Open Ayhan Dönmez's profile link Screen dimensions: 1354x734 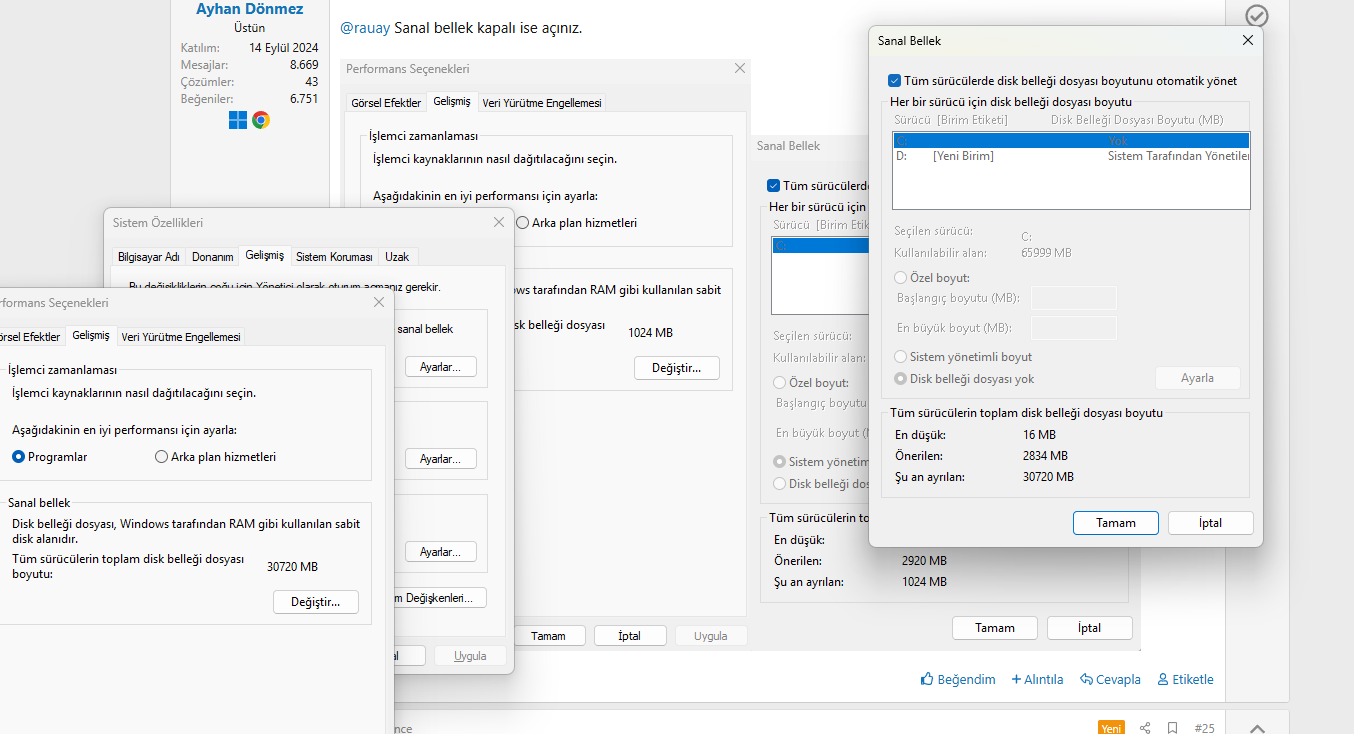[250, 9]
